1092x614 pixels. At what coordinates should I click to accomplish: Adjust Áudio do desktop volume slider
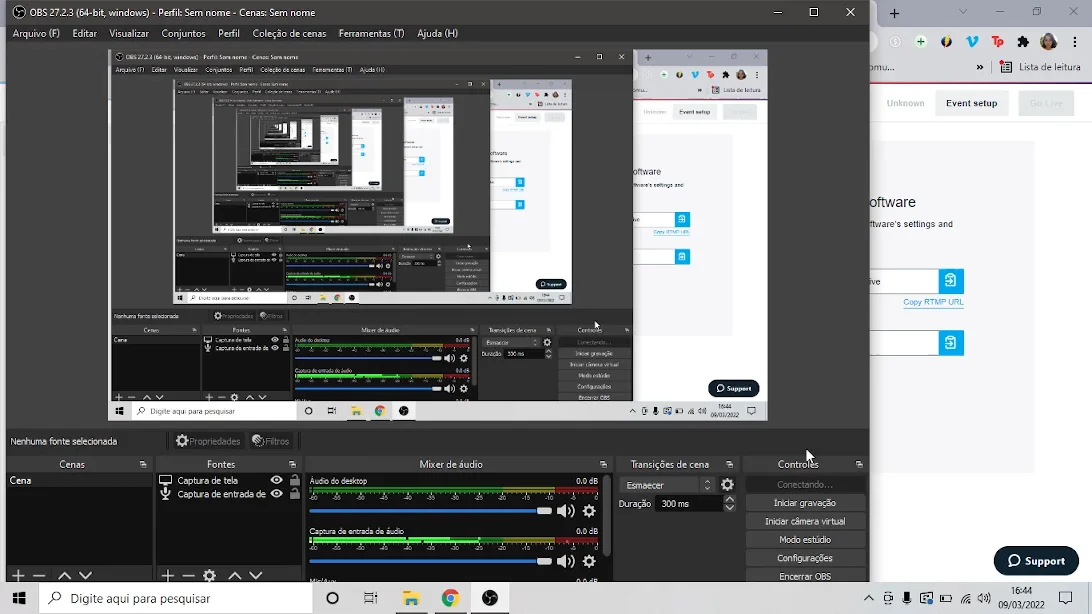pyautogui.click(x=430, y=511)
